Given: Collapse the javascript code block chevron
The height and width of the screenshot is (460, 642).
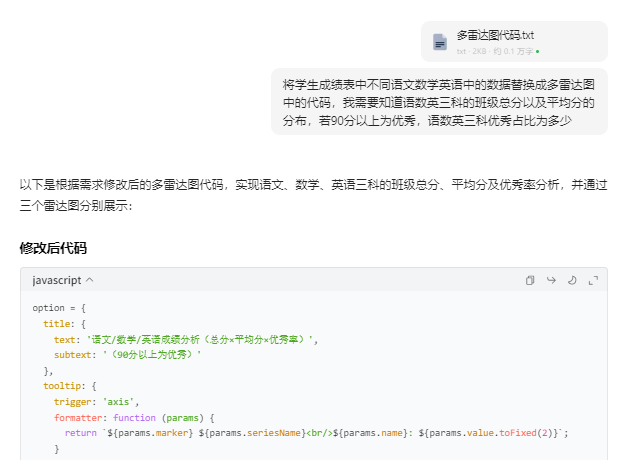Looking at the screenshot, I should click(x=90, y=280).
